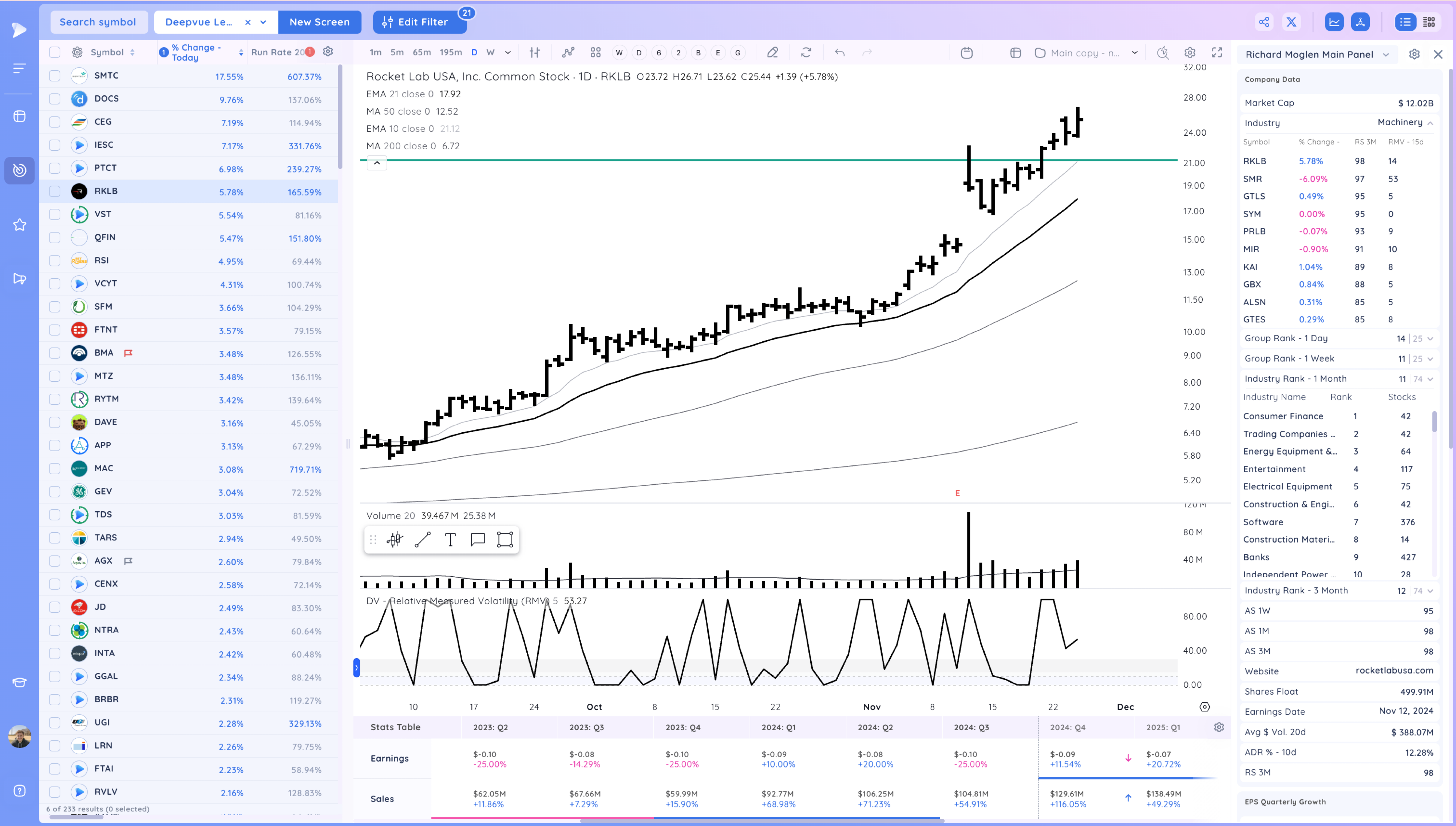1456x826 pixels.
Task: Select the text annotation tool
Action: (x=451, y=540)
